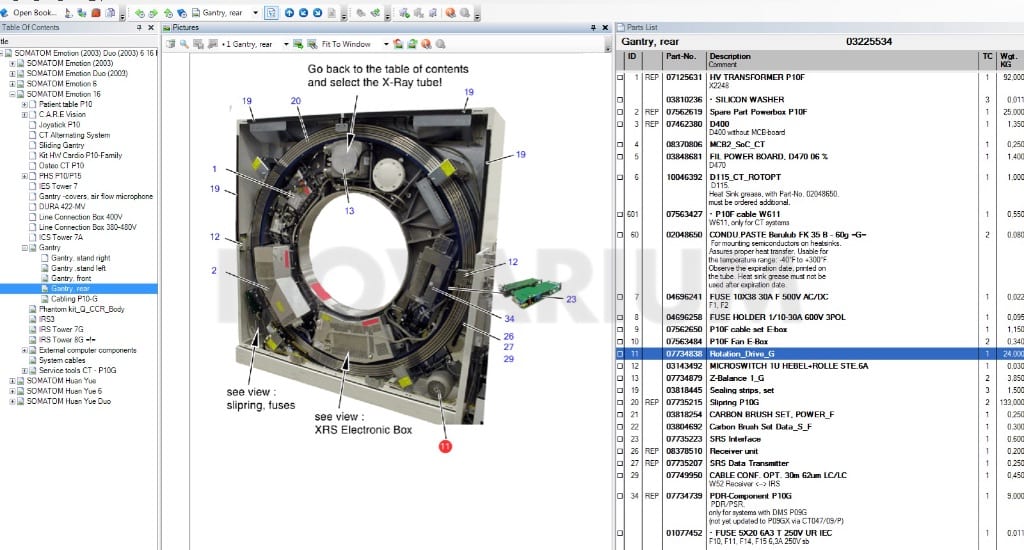Open the 'Gantry, rear' dropdown in the main toolbar
The image size is (1024, 550).
click(255, 13)
